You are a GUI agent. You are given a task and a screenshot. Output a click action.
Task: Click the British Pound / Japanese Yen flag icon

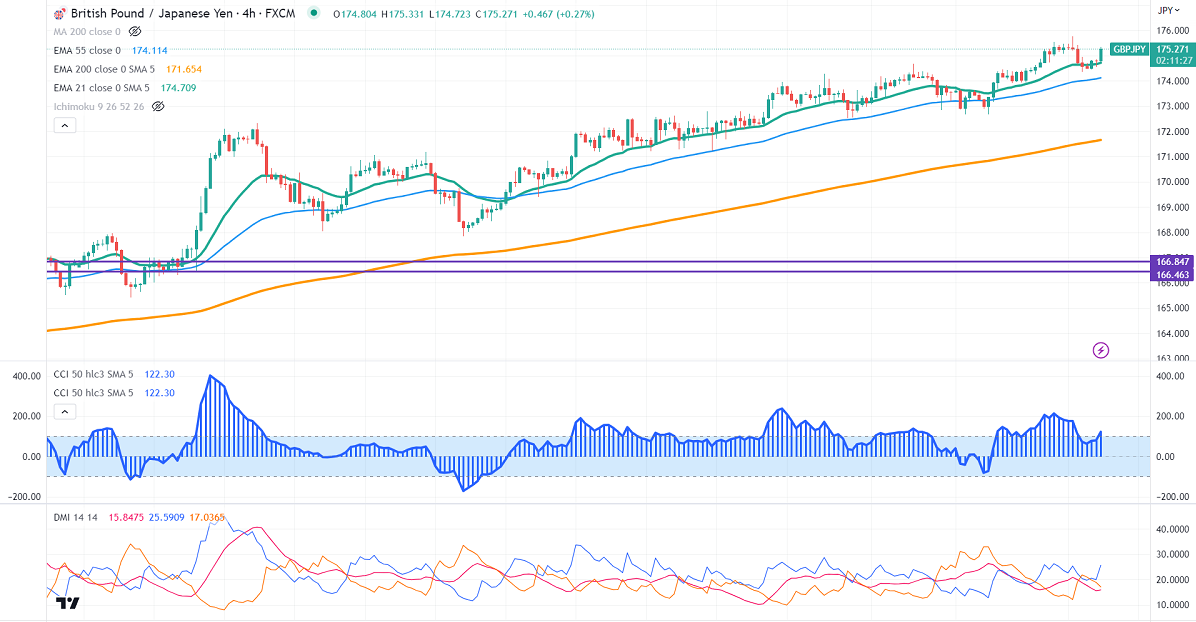click(59, 14)
